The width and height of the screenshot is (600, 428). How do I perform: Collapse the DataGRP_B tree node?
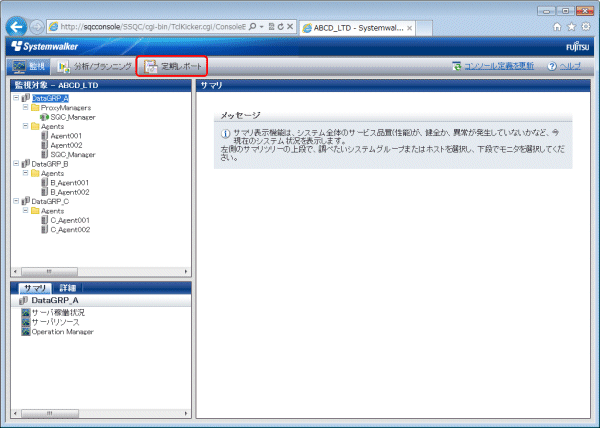[x=16, y=163]
